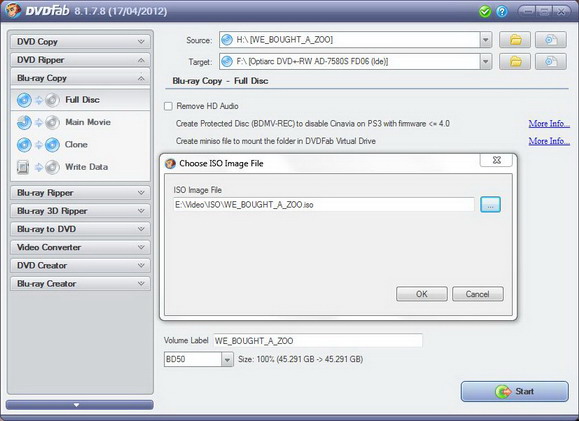Open the Target drive dropdown

click(x=486, y=62)
